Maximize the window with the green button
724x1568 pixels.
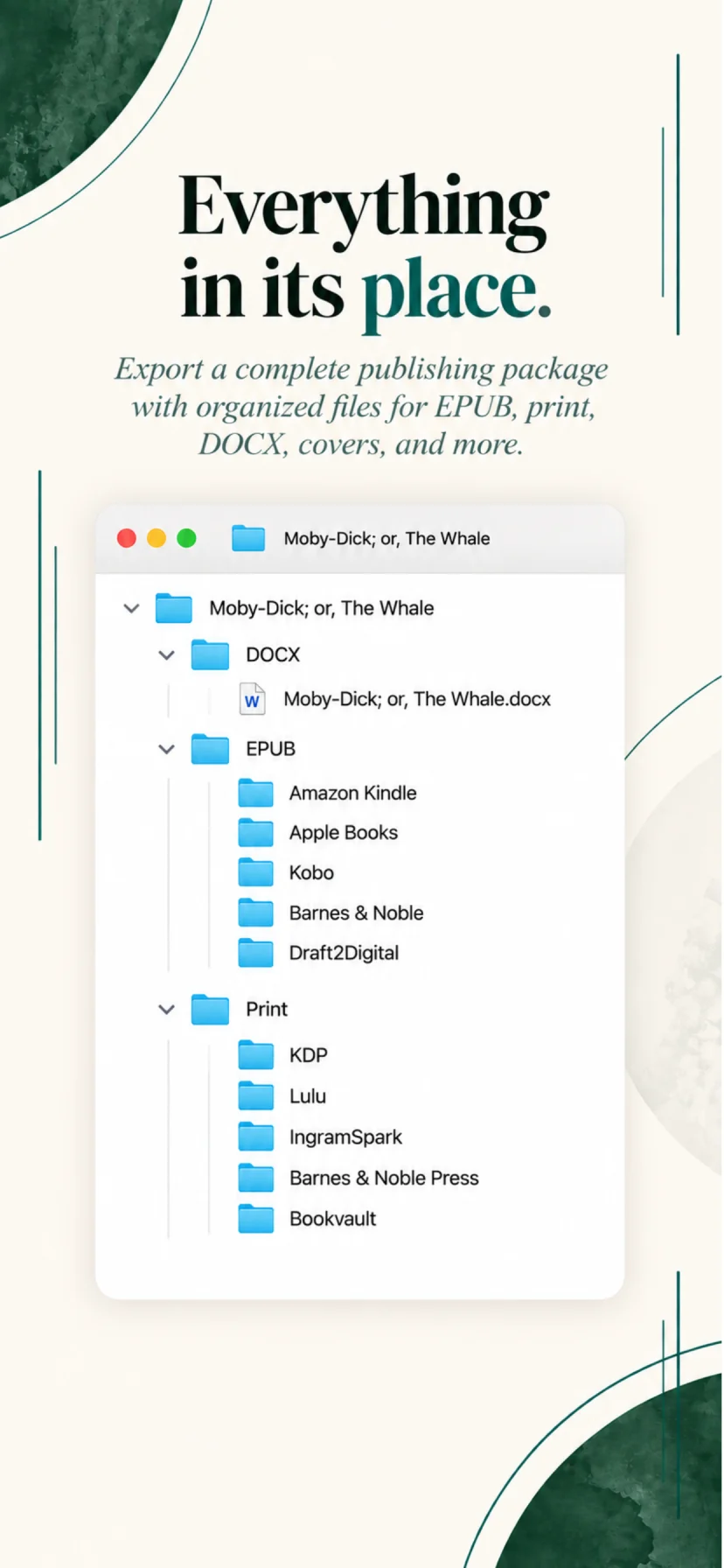pos(186,538)
